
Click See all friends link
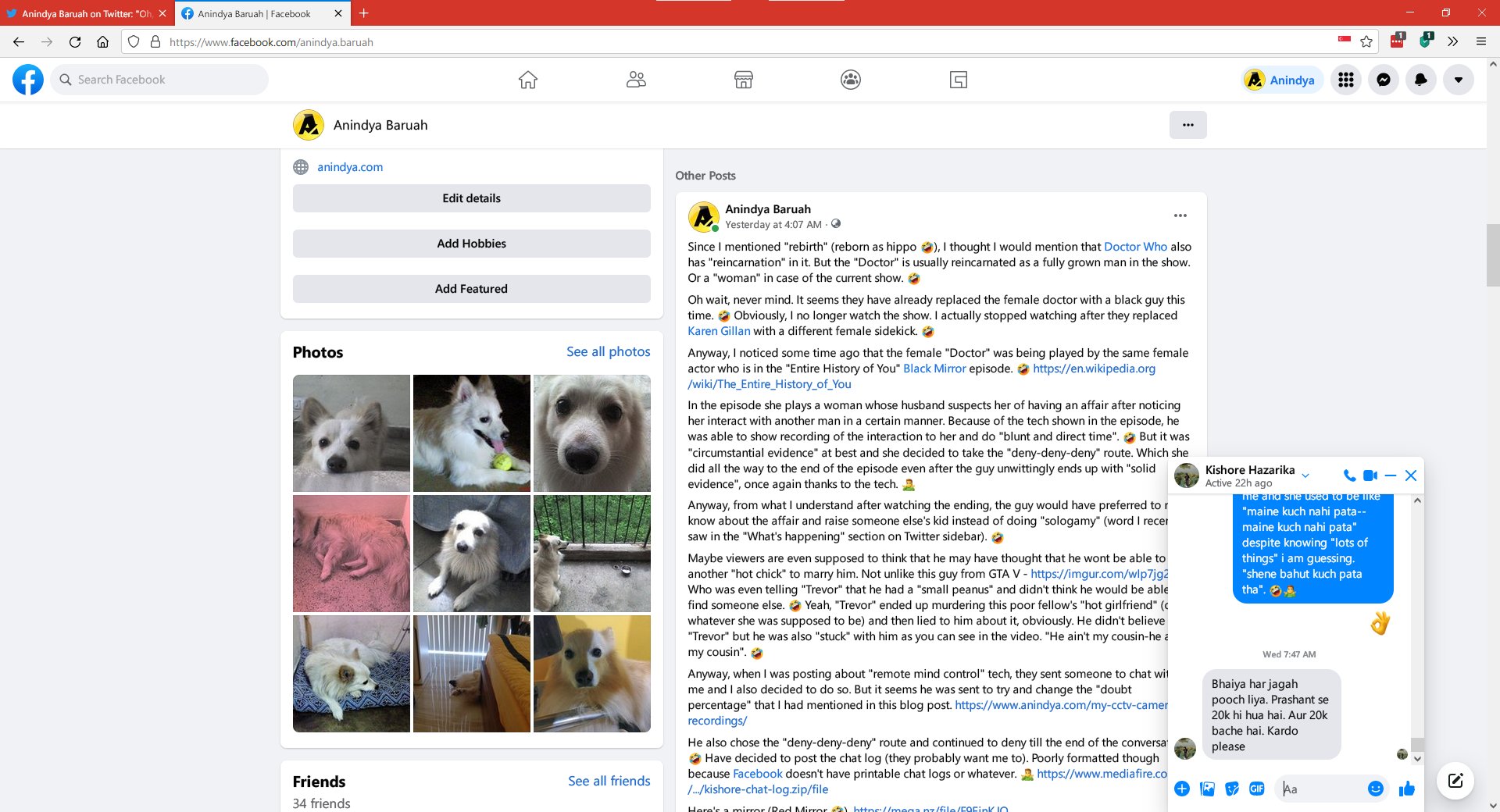coord(609,781)
